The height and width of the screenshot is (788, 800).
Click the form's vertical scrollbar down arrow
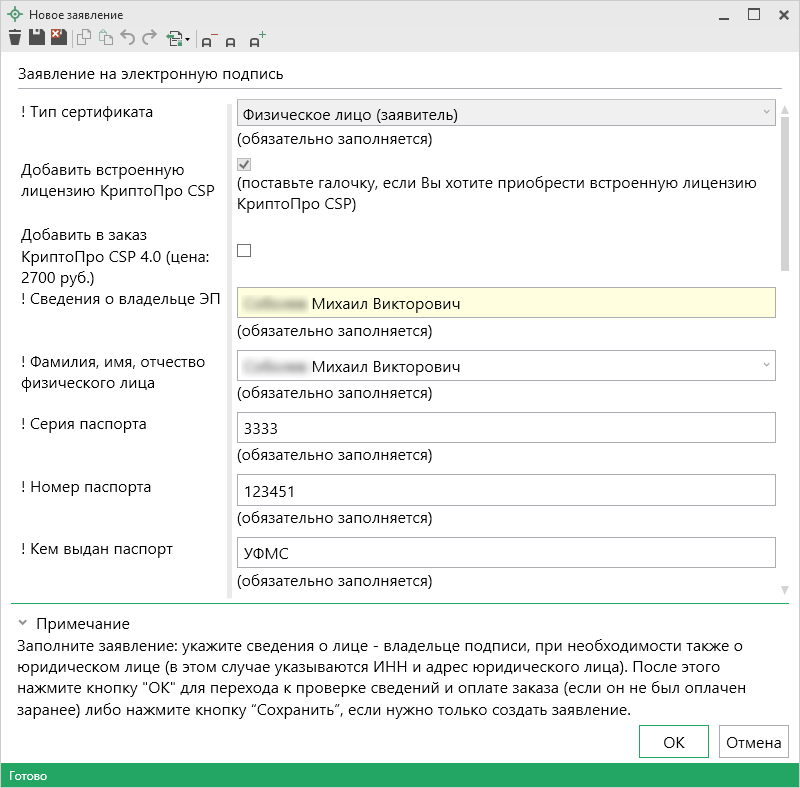pyautogui.click(x=785, y=590)
